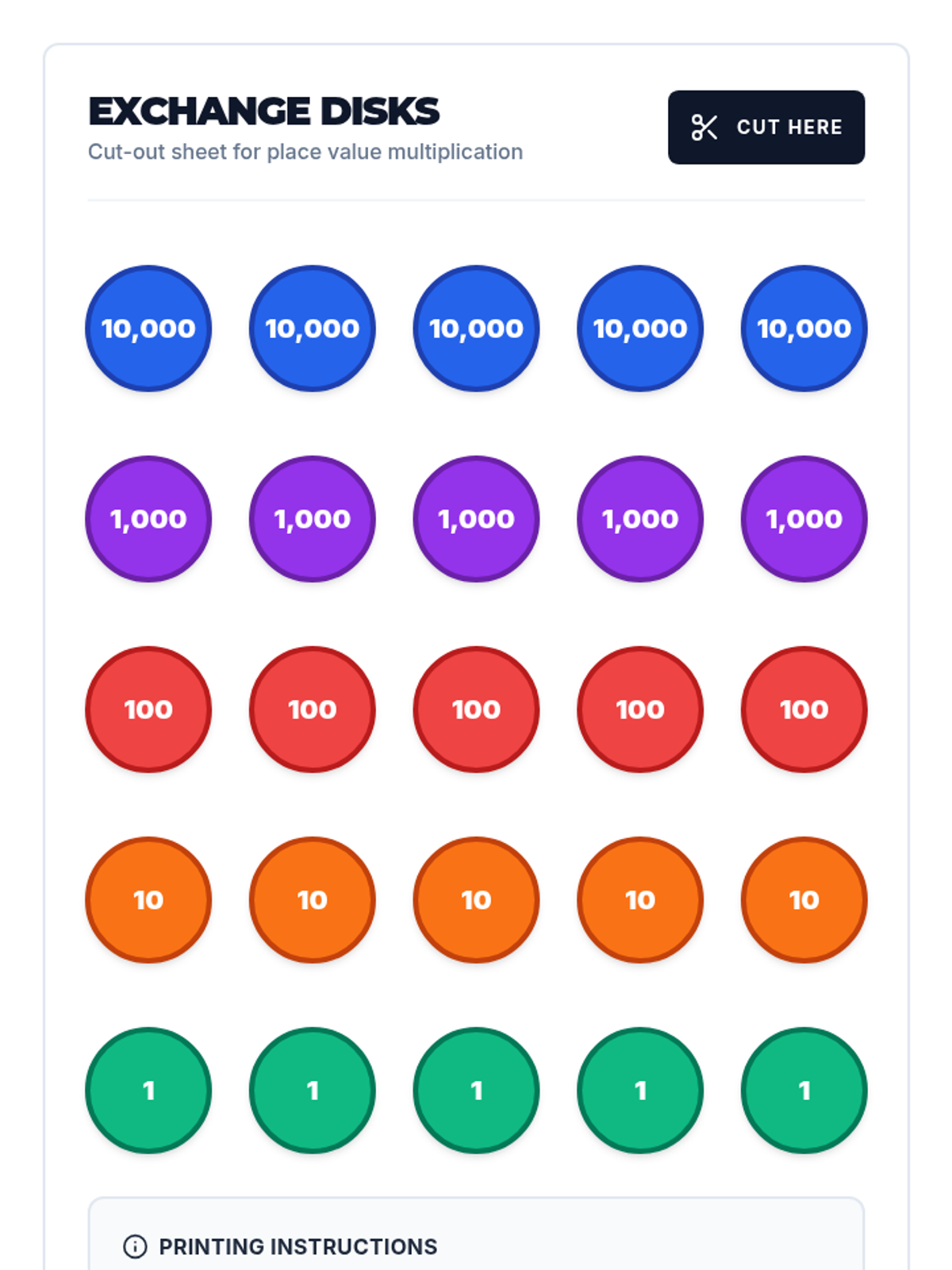Click the CUT HERE button
The height and width of the screenshot is (1270, 952).
tap(766, 127)
